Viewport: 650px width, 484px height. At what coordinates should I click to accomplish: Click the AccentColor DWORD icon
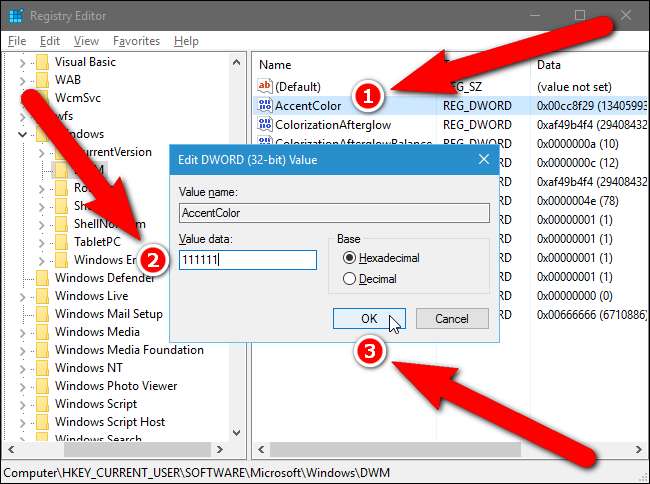[x=264, y=105]
